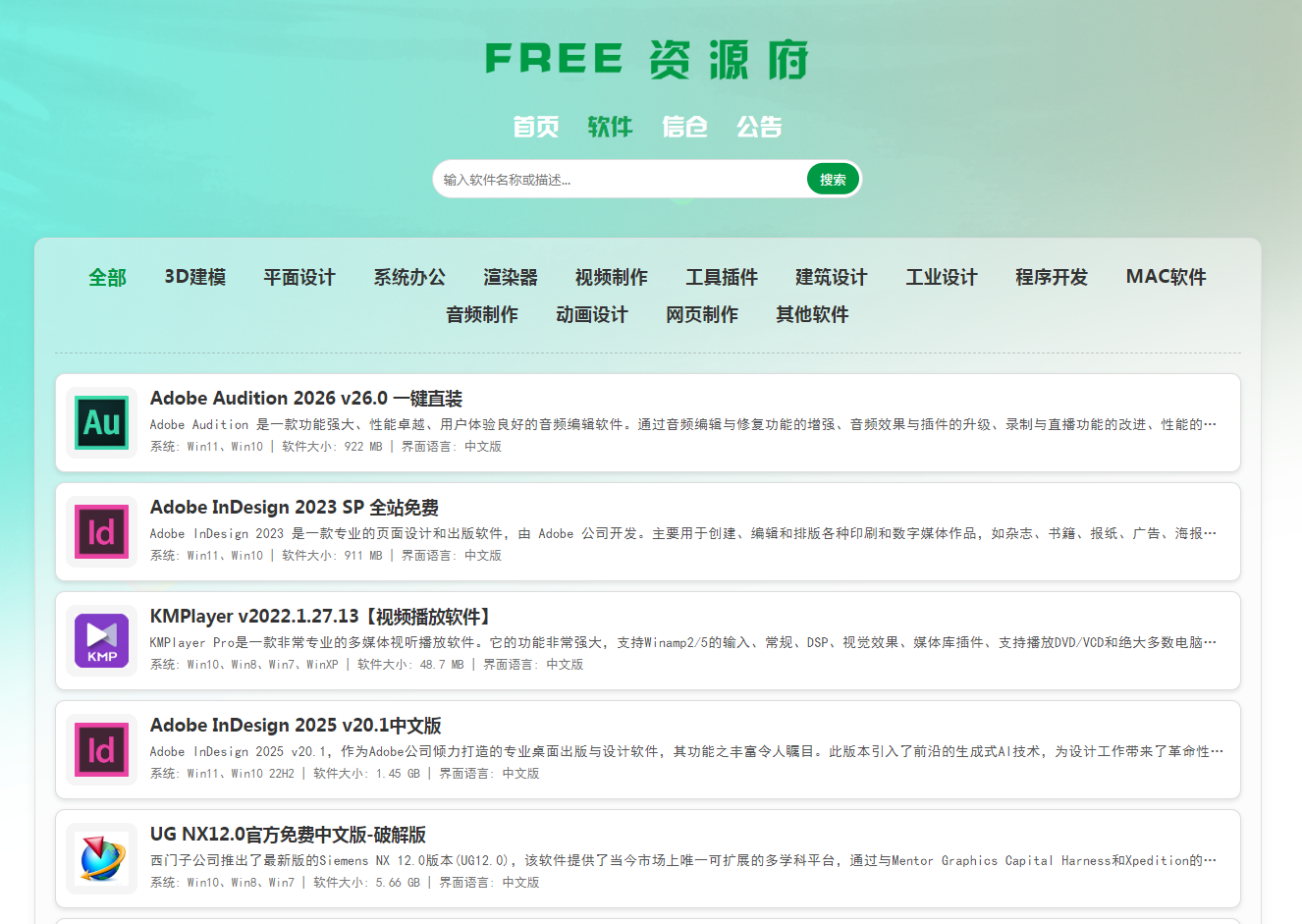Select the 动画设计 category tab
This screenshot has width=1302, height=924.
point(592,314)
